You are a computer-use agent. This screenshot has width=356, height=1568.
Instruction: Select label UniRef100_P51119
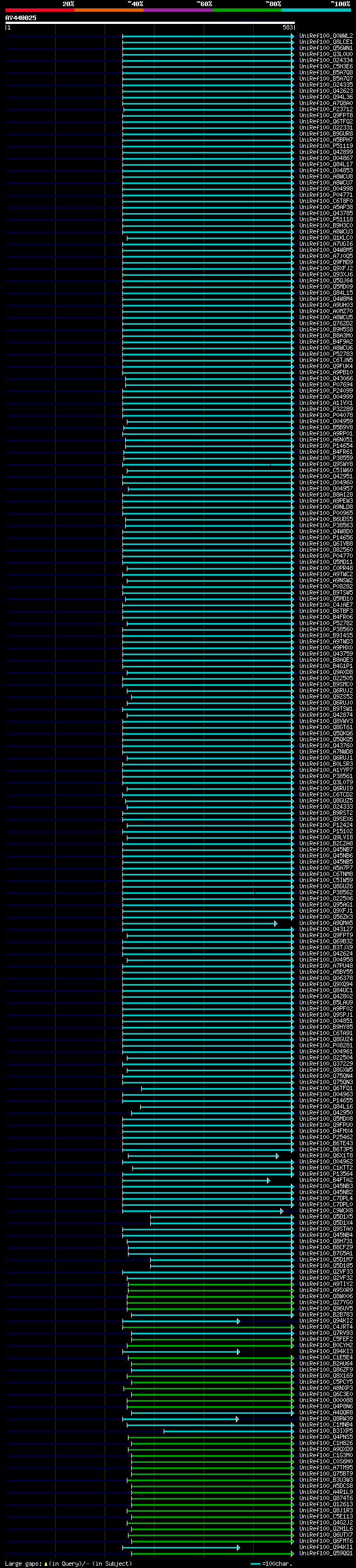(x=326, y=146)
